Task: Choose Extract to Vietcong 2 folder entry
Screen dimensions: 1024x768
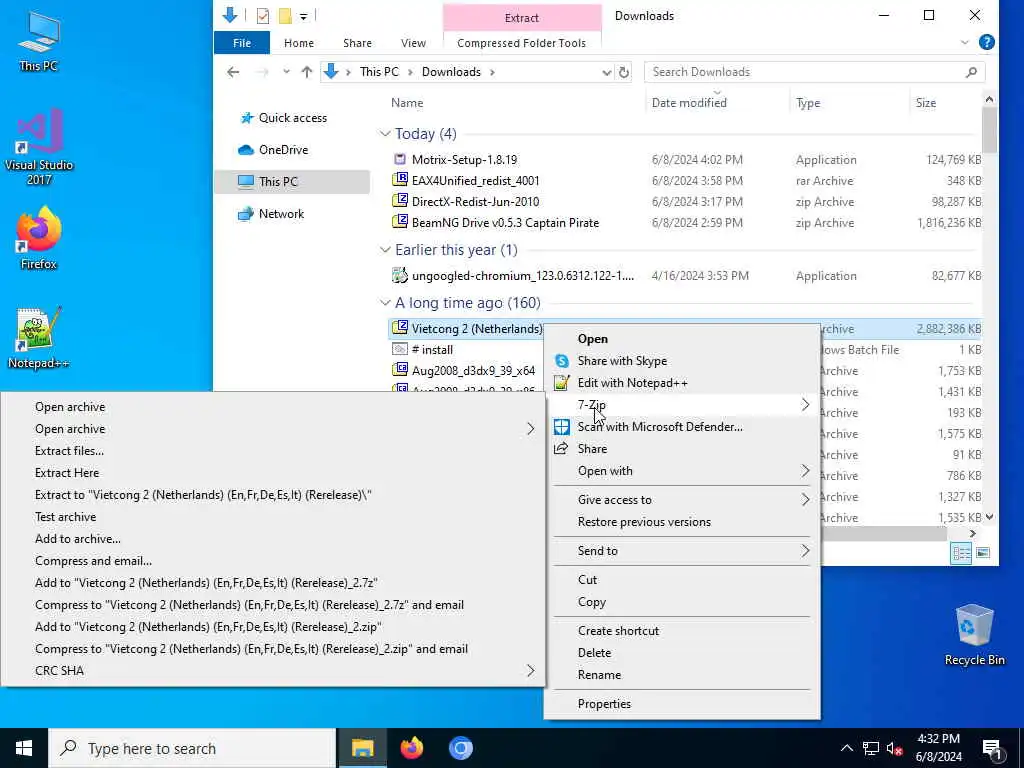Action: (273, 495)
